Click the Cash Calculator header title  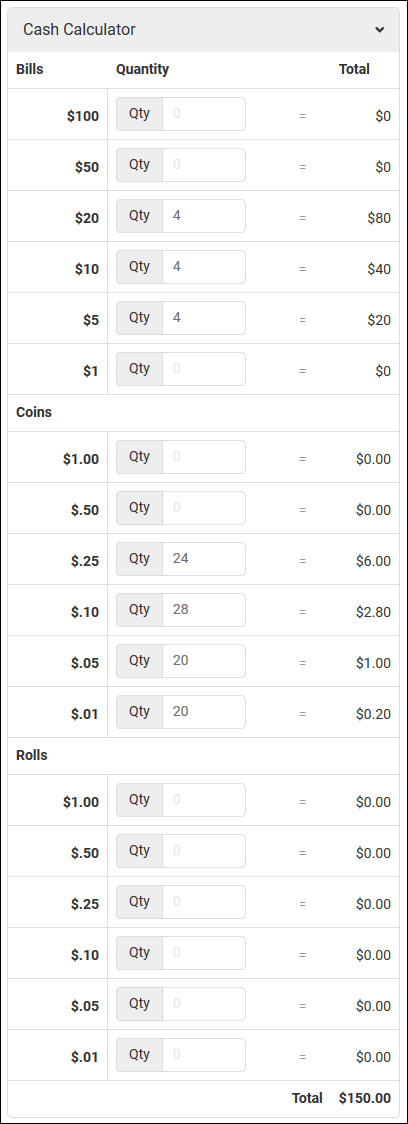[80, 29]
